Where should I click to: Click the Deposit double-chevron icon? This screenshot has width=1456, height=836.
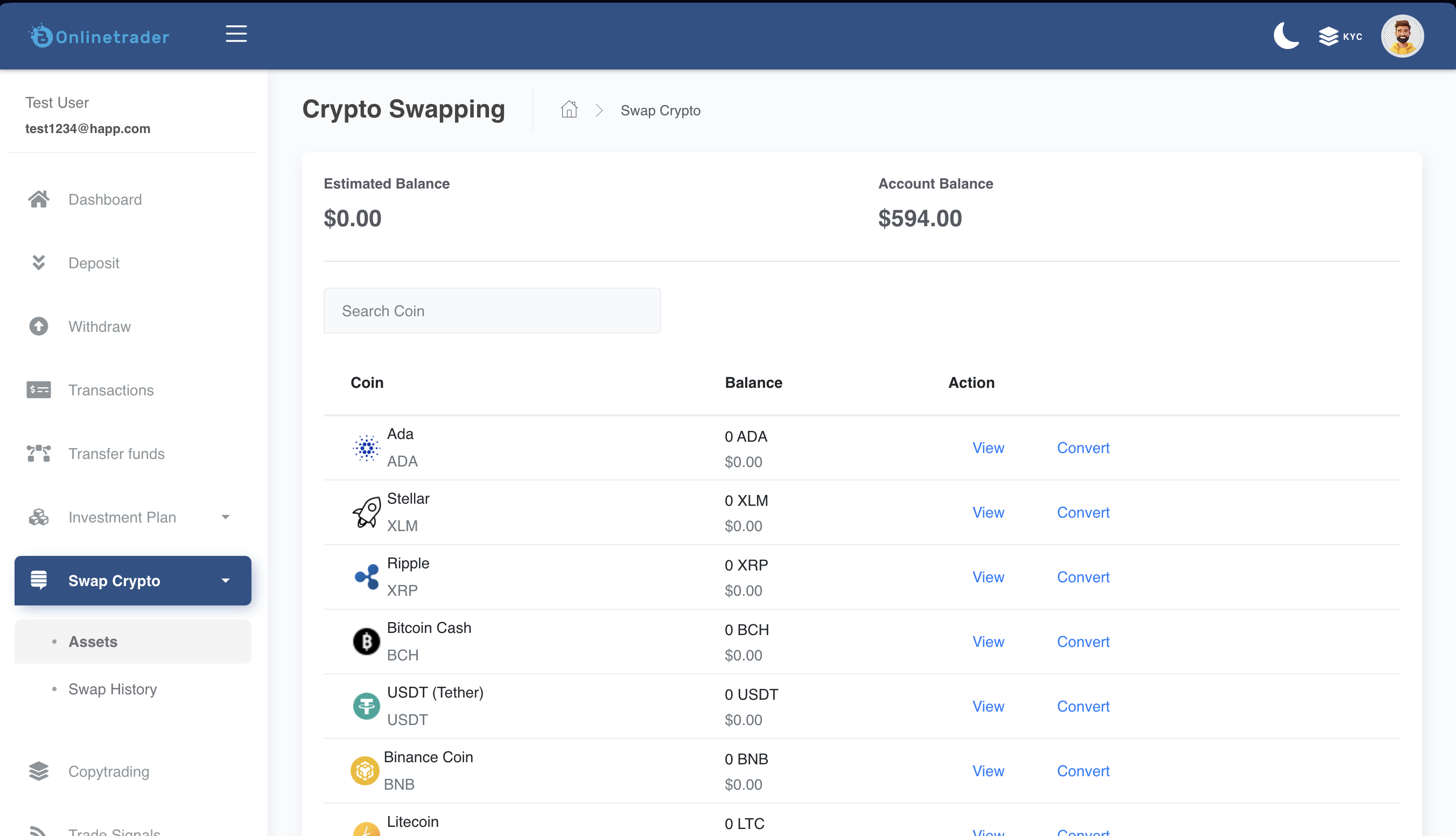[x=38, y=262]
